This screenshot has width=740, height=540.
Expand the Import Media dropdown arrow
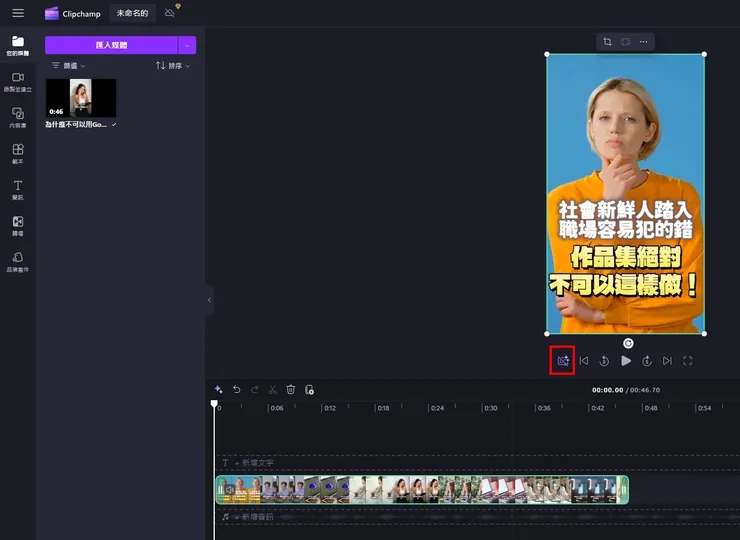coord(187,45)
